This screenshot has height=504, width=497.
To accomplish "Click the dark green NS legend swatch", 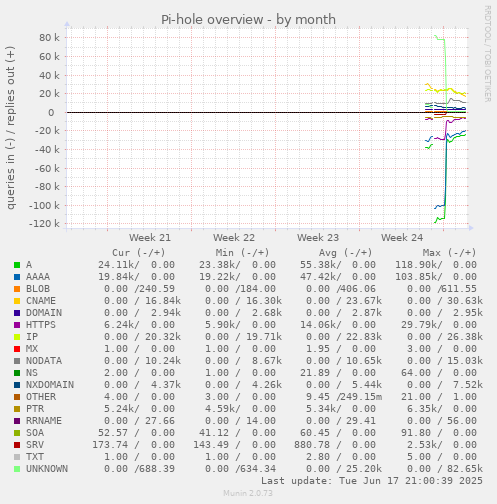I will pyautogui.click(x=17, y=373).
